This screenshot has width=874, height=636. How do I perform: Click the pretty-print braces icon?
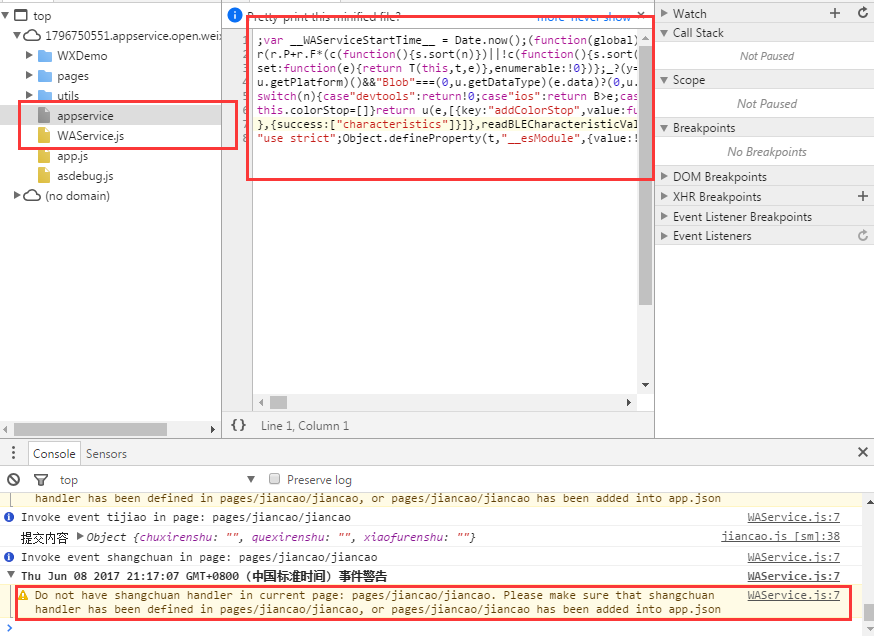tap(238, 425)
